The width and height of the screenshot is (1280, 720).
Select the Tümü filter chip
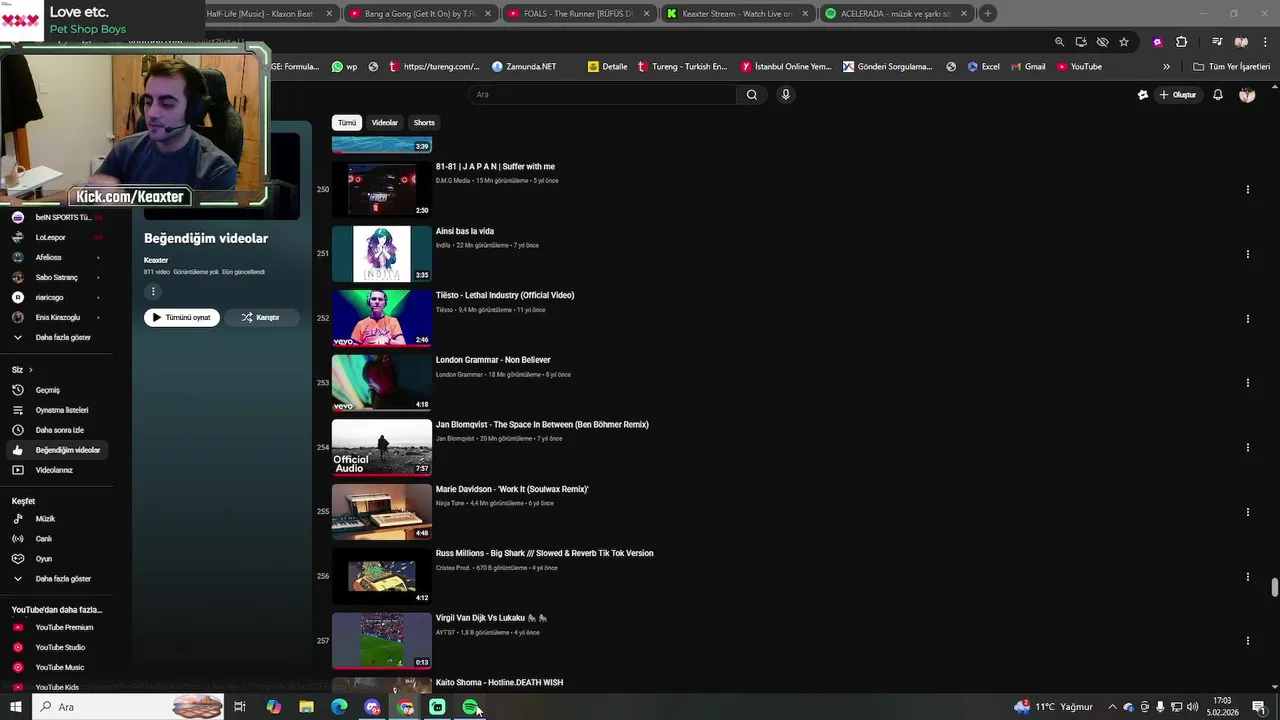point(347,123)
